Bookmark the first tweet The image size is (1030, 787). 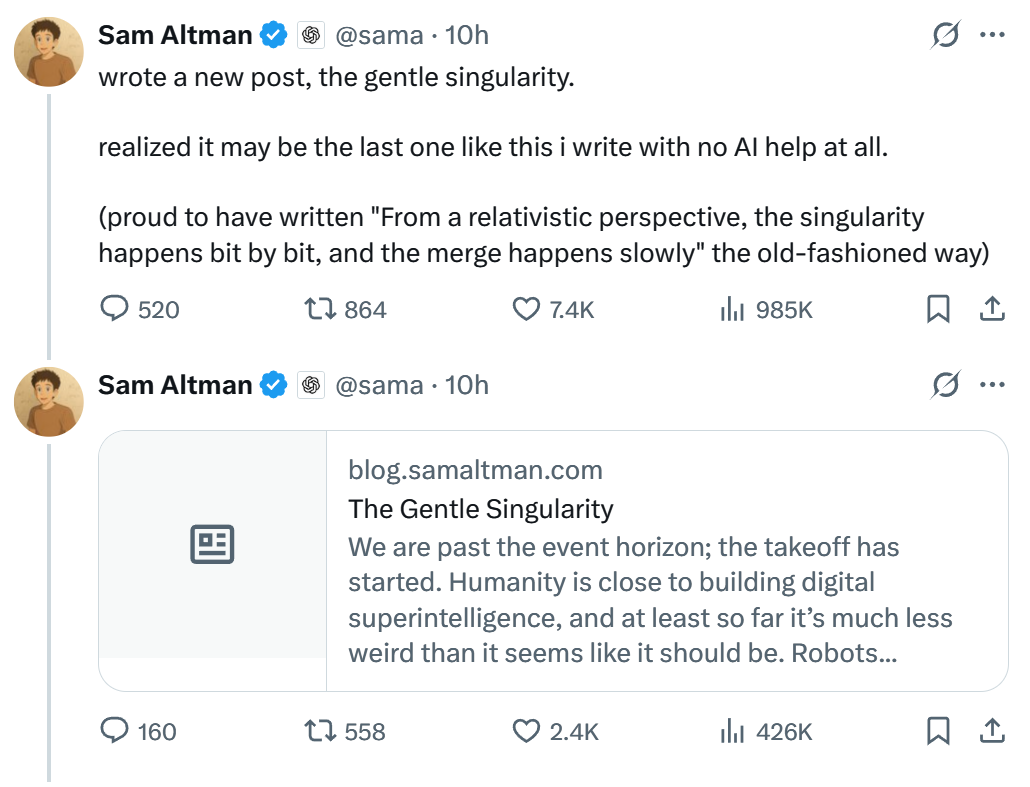[938, 310]
